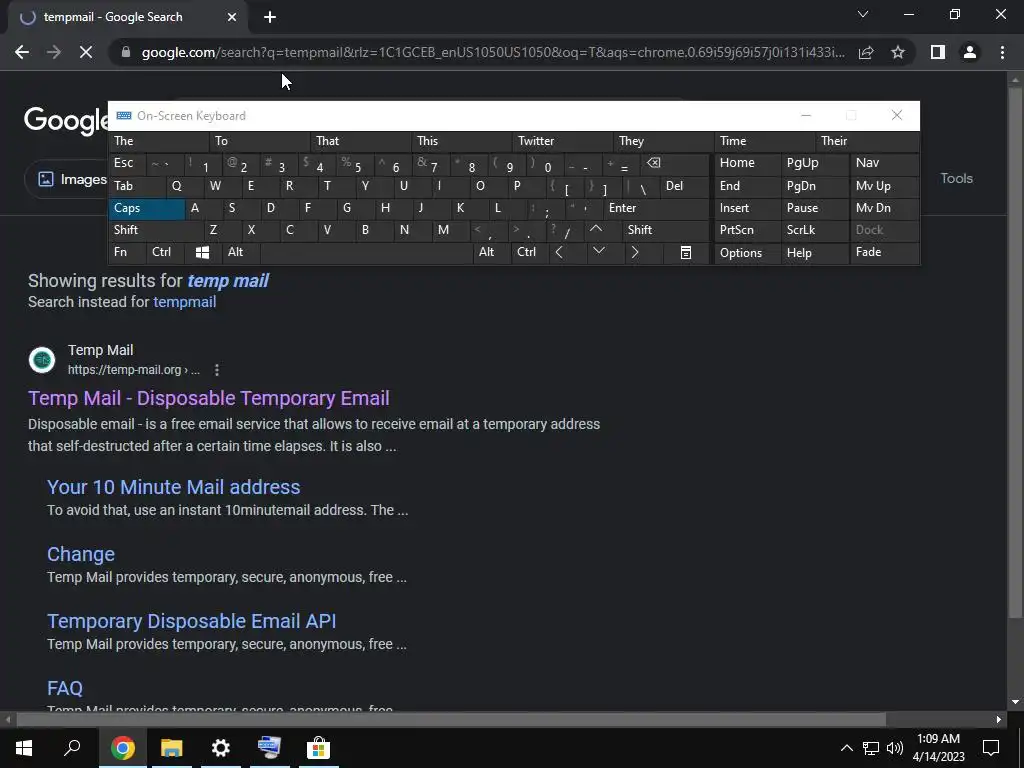Image resolution: width=1024 pixels, height=768 pixels.
Task: Click the 'temp mail' corrected query link
Action: click(228, 281)
